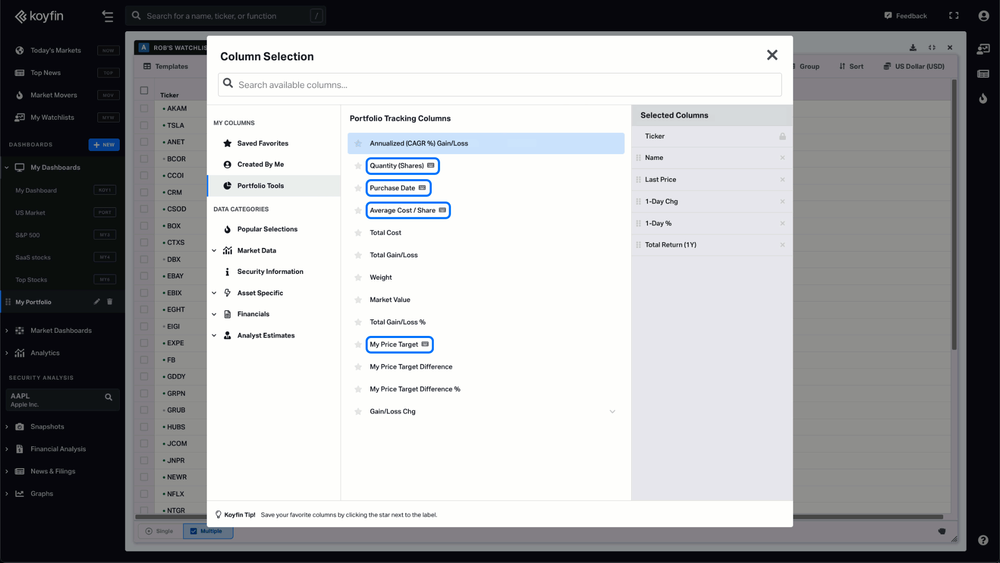
Task: Remove Last Price from selected columns
Action: point(782,180)
